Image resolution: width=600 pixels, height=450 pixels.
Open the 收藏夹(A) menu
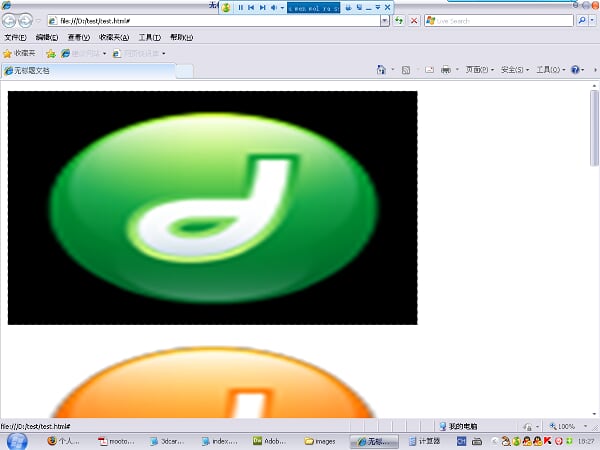click(x=114, y=37)
